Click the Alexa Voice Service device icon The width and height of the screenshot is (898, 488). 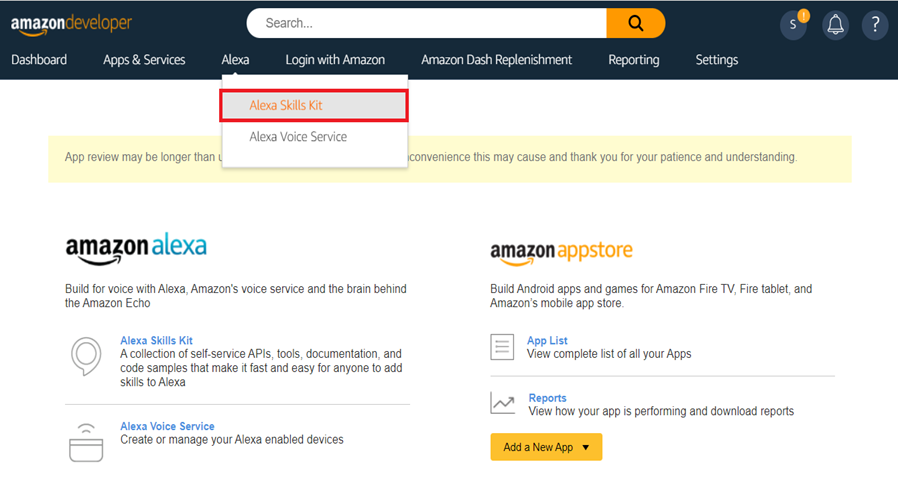coord(86,442)
